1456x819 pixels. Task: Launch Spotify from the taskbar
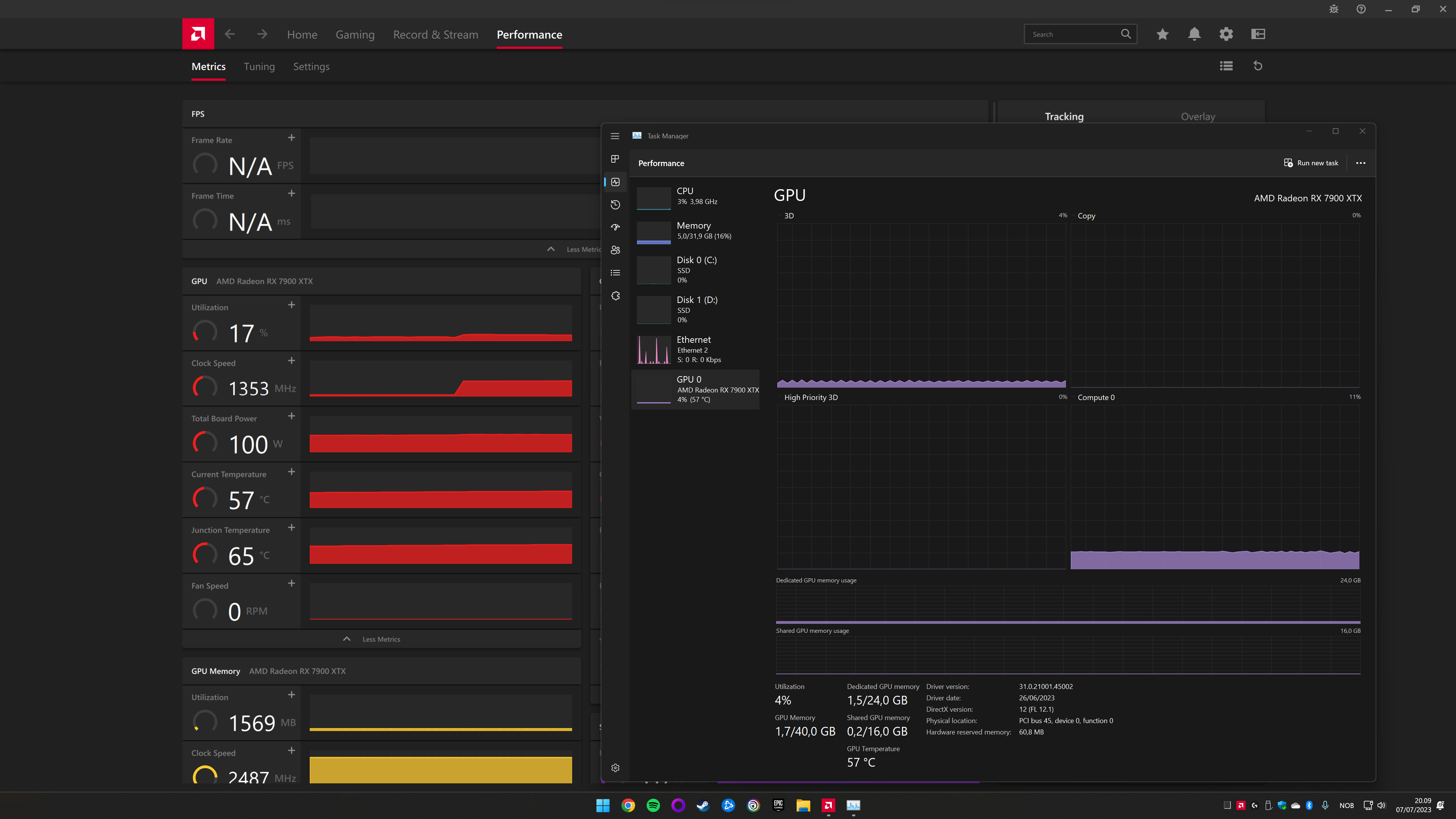653,805
